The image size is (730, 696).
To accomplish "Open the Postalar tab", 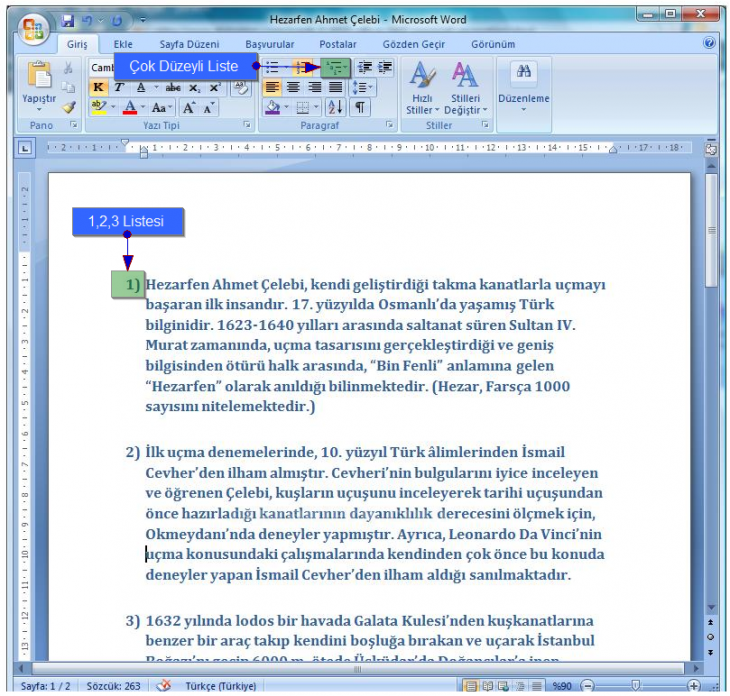I will point(338,44).
